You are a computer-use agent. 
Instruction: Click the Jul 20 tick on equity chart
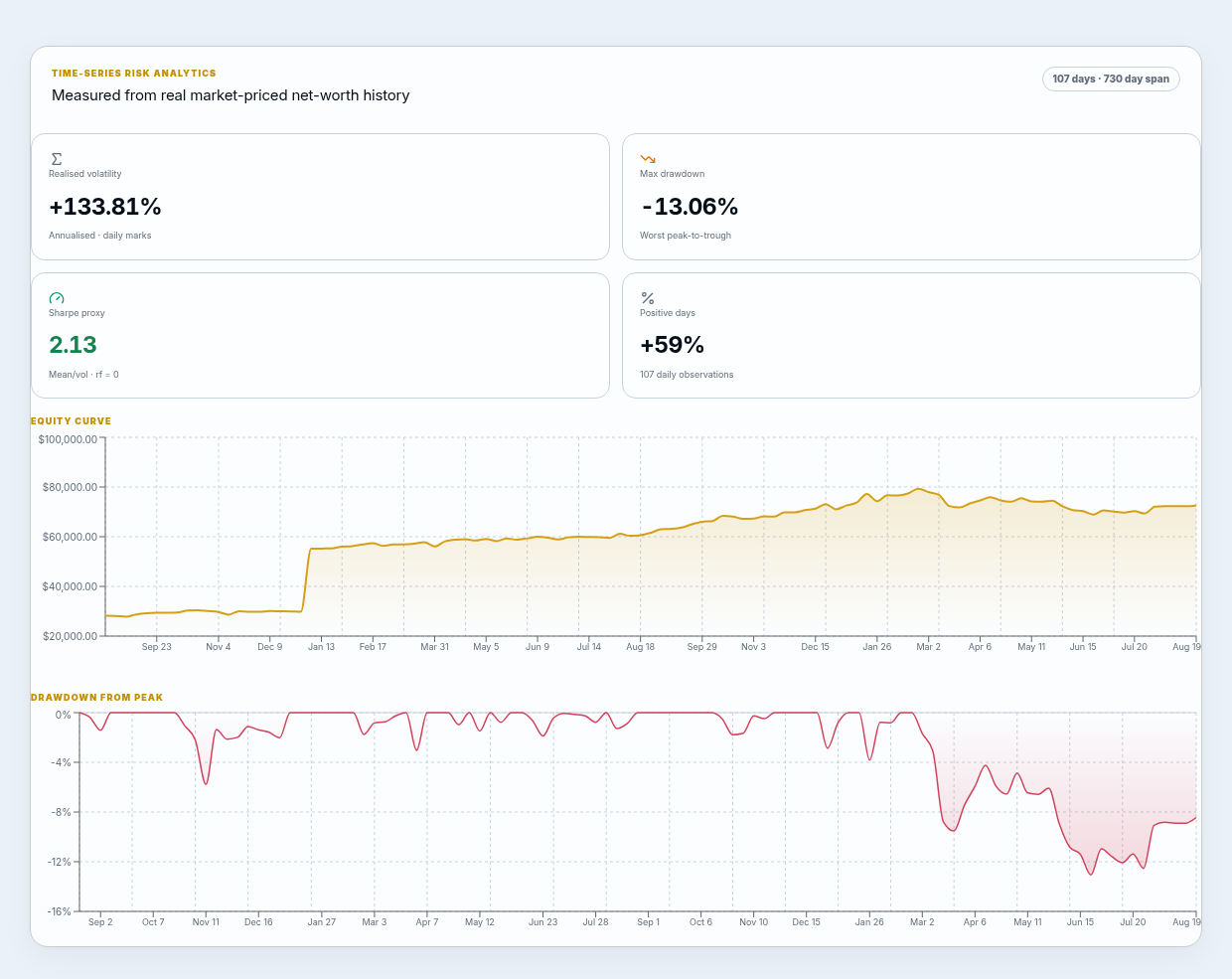pyautogui.click(x=1135, y=647)
